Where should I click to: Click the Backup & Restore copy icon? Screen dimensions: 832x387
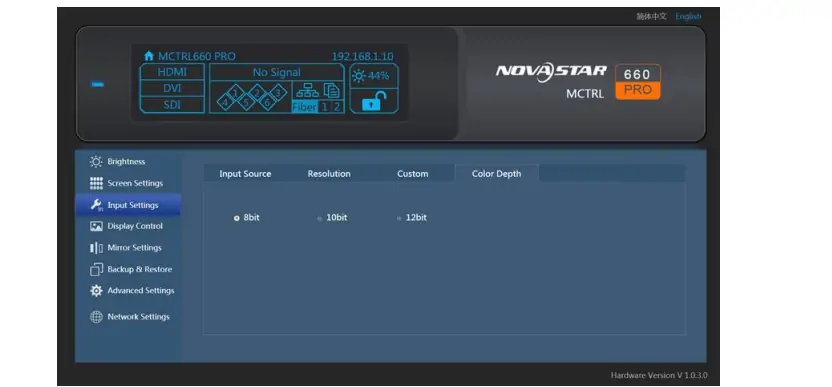[96, 270]
